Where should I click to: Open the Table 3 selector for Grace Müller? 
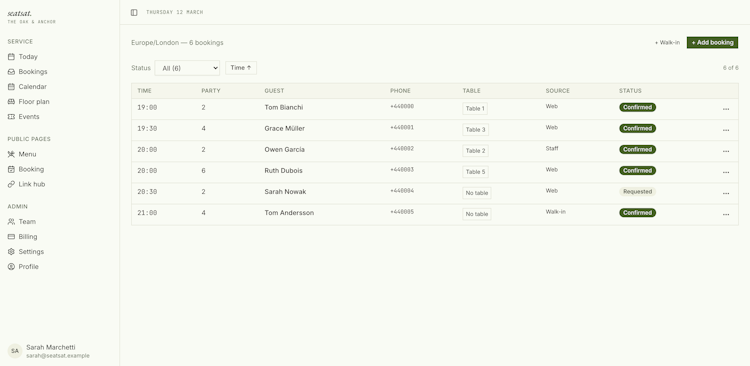[x=475, y=130]
